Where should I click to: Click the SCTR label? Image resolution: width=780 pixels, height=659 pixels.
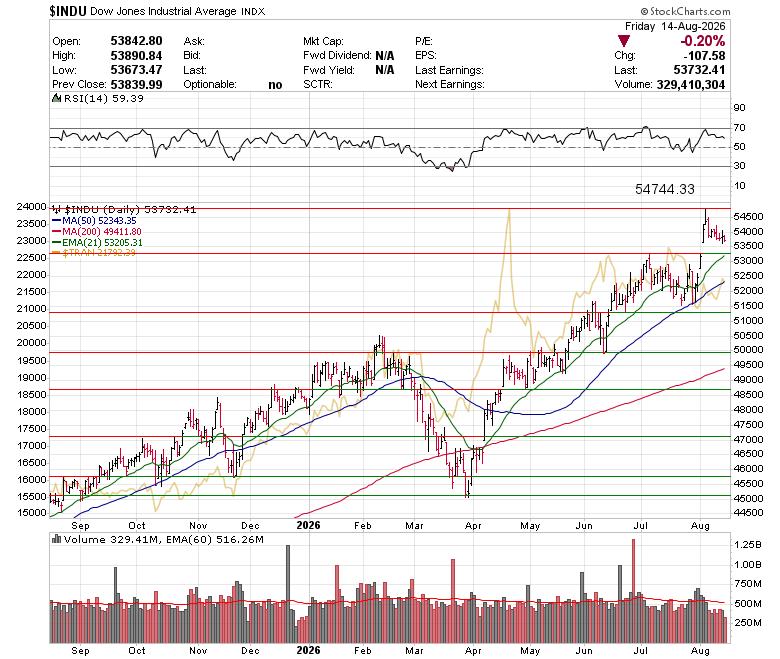coord(317,85)
